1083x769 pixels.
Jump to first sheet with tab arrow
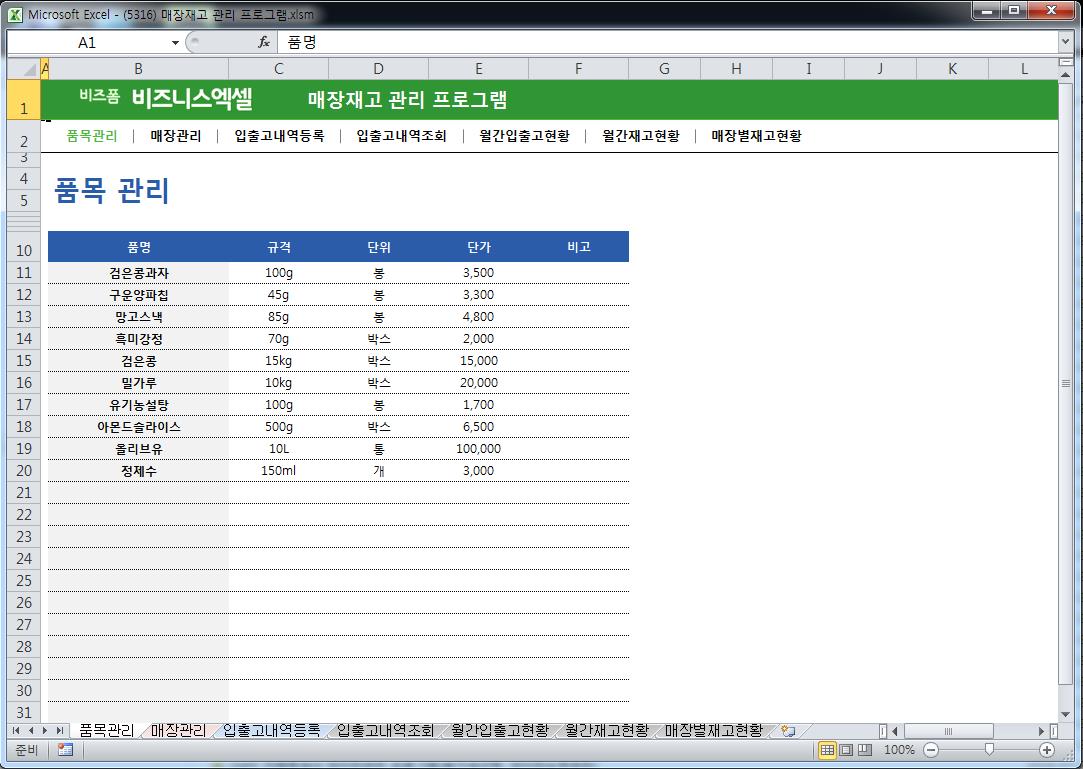click(x=17, y=731)
